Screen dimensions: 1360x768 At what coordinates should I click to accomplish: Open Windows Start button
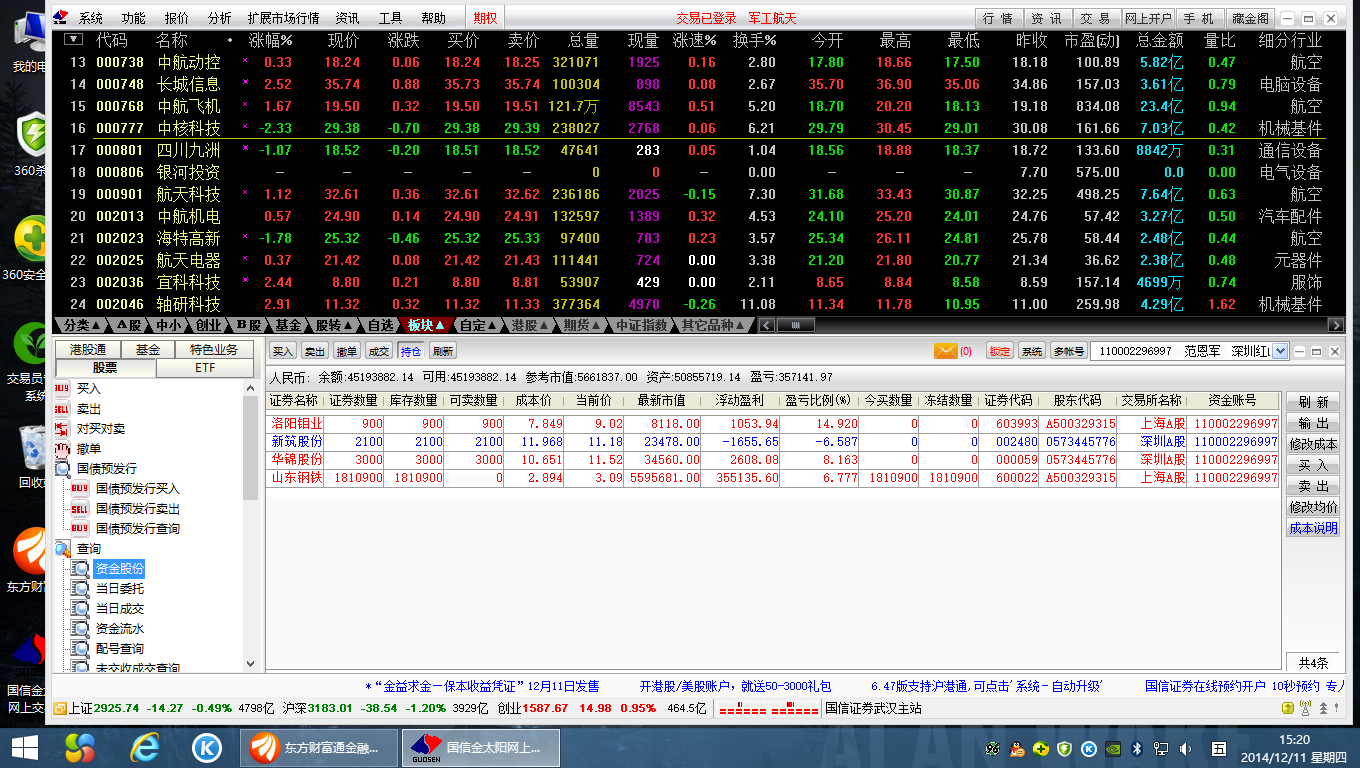24,747
